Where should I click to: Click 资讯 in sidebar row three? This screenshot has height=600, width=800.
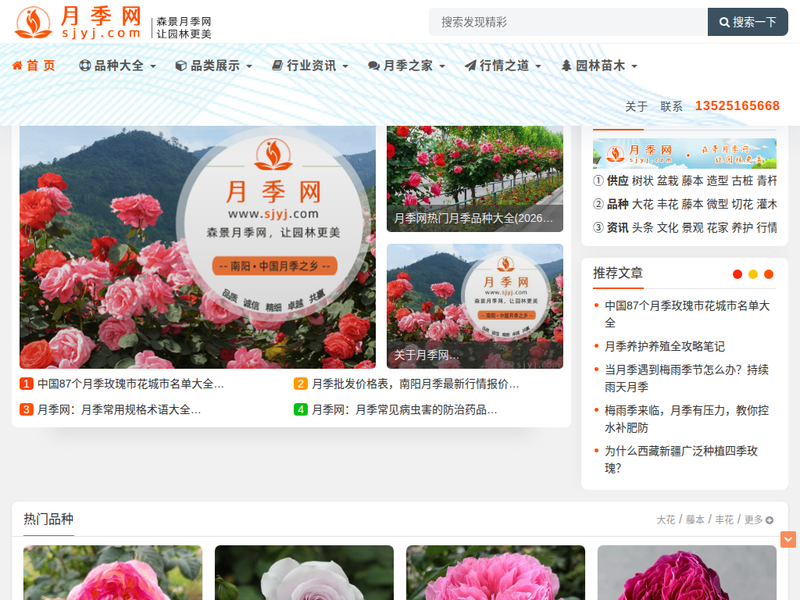tap(617, 228)
